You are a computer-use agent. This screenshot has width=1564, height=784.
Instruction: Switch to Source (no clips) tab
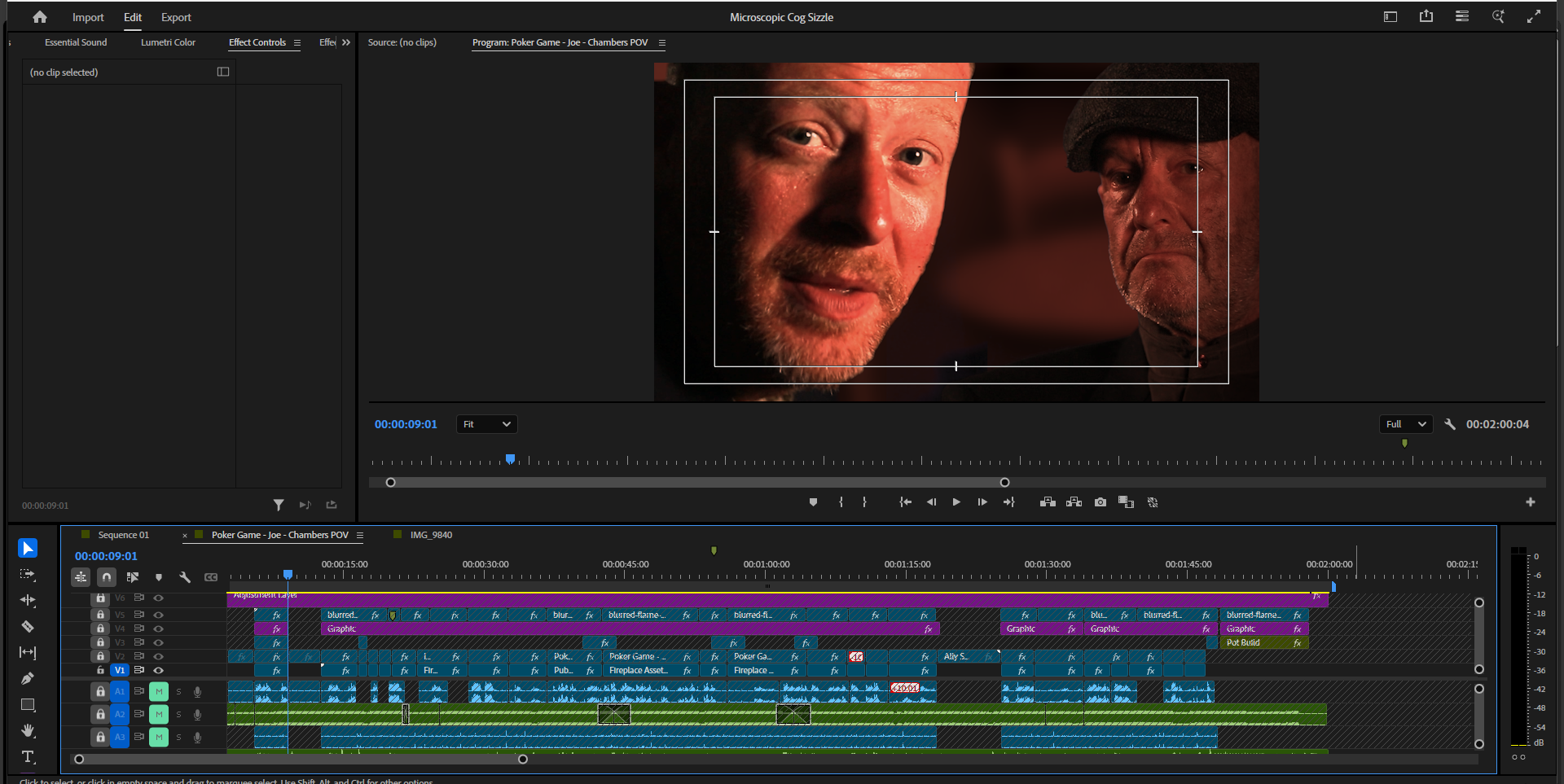[x=402, y=42]
